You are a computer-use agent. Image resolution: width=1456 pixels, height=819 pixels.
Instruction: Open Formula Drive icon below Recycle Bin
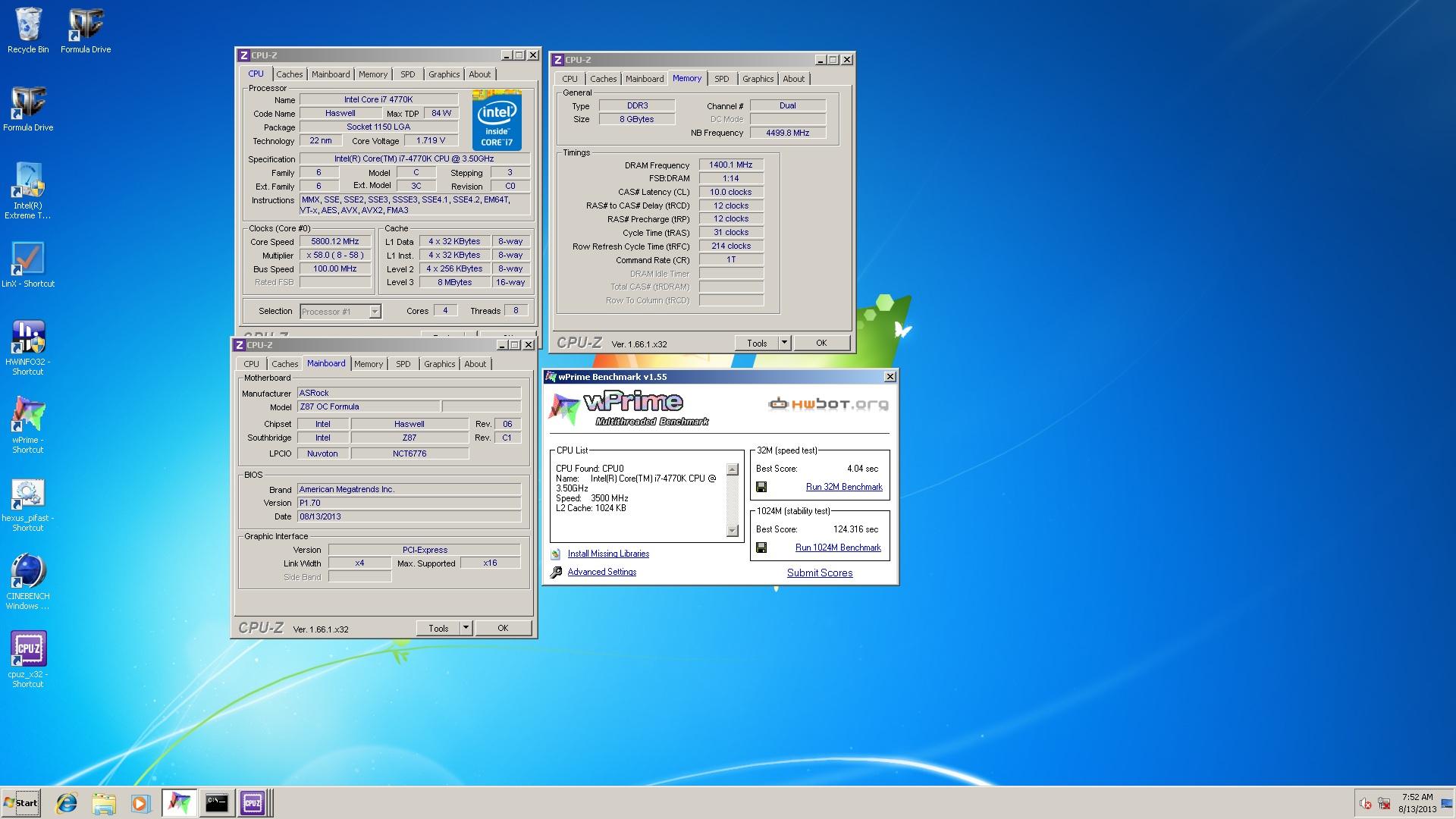coord(28,108)
